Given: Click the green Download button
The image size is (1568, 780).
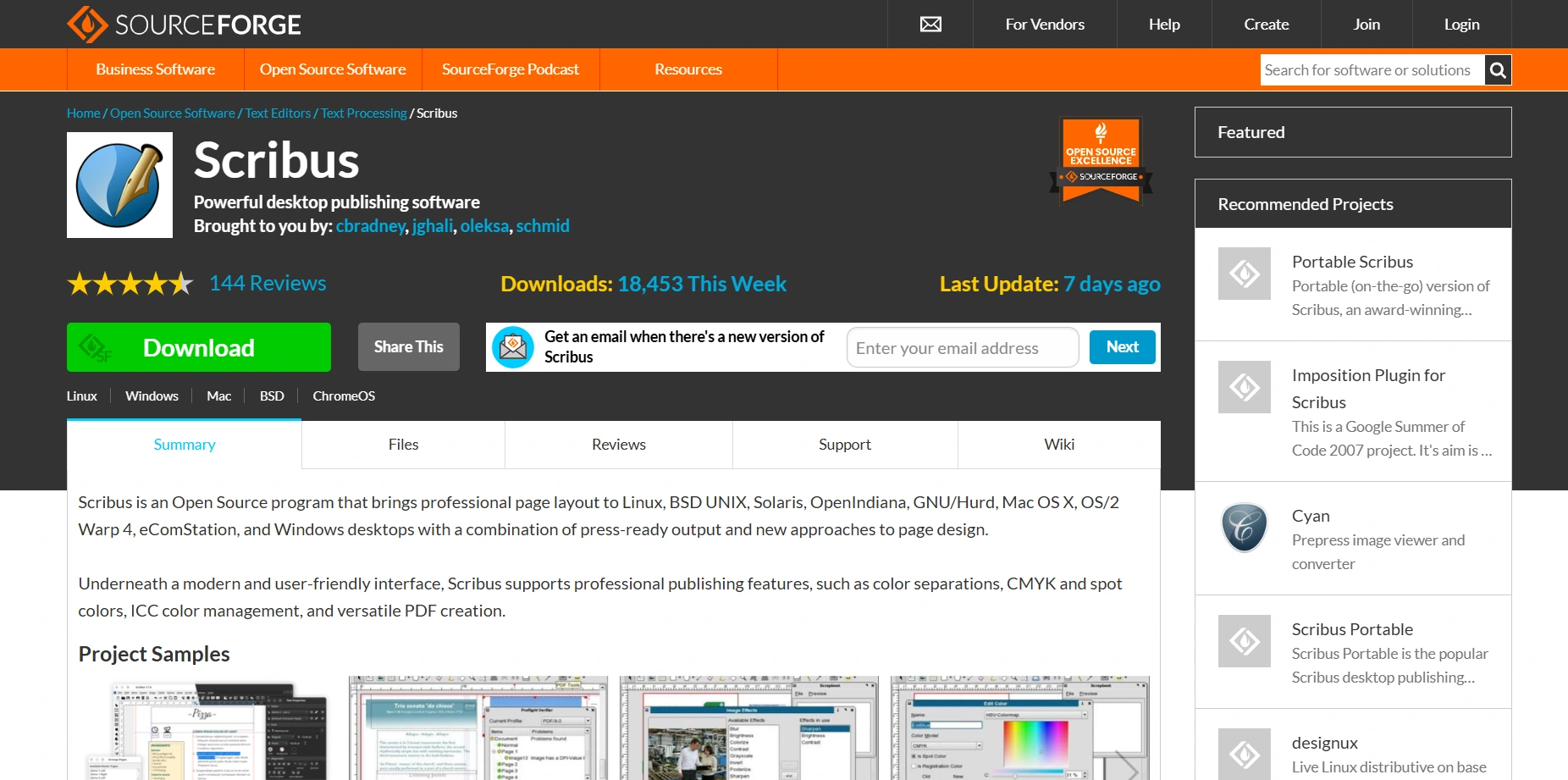Looking at the screenshot, I should (199, 347).
